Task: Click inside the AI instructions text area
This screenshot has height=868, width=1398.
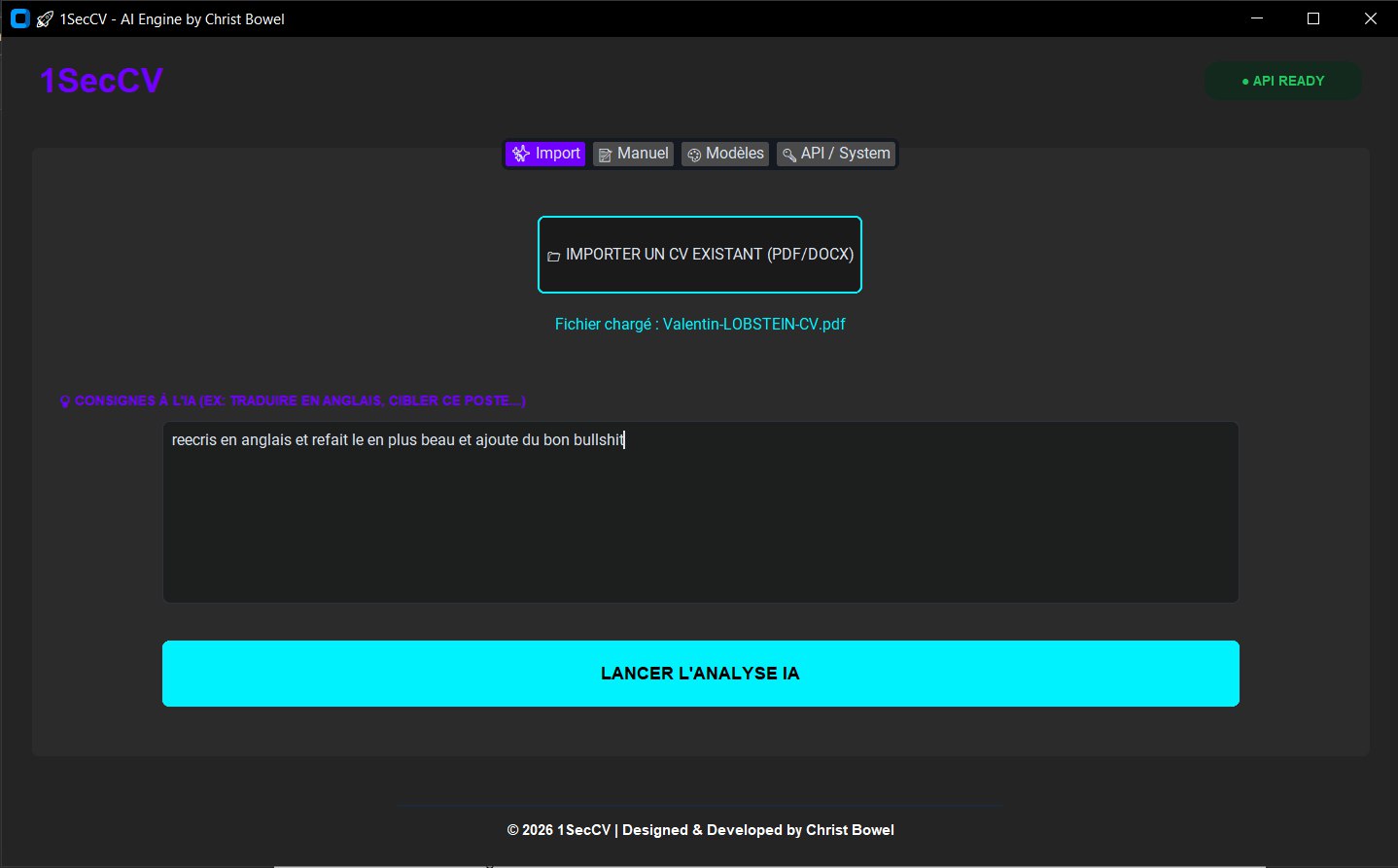Action: 699,510
